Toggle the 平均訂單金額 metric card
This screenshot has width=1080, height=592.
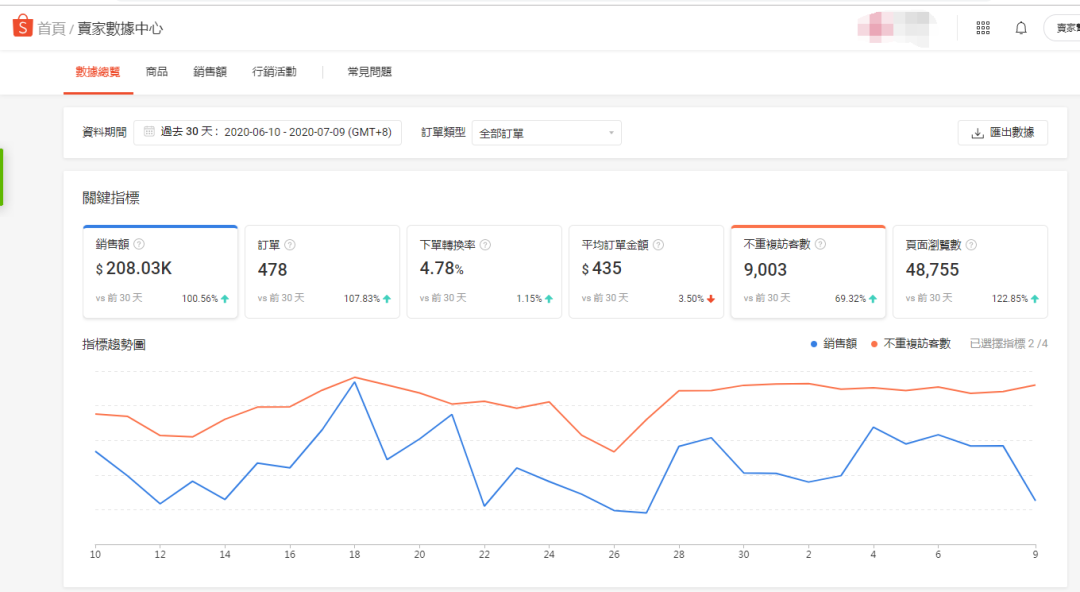point(646,272)
